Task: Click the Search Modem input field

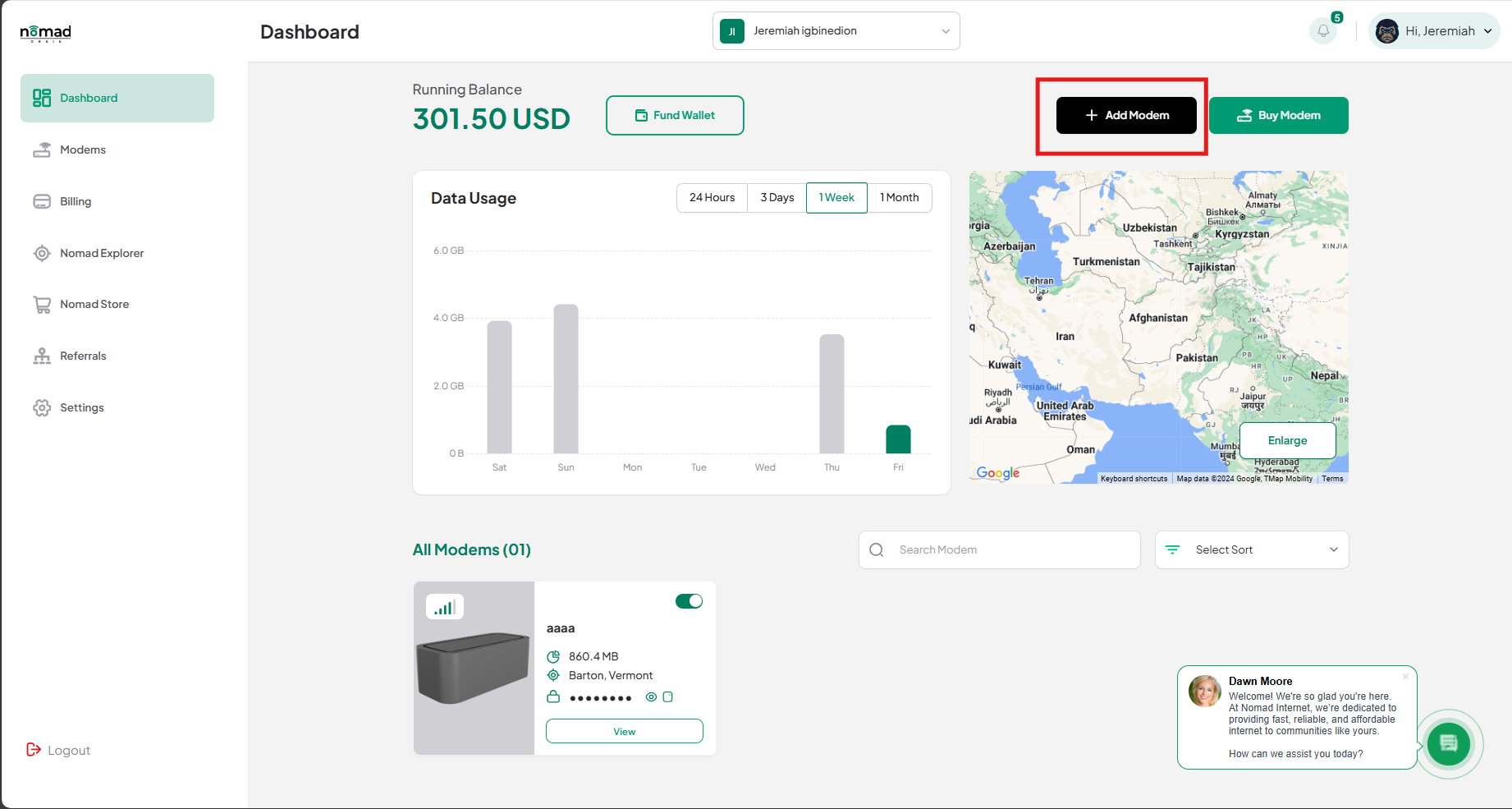Action: tap(1000, 549)
